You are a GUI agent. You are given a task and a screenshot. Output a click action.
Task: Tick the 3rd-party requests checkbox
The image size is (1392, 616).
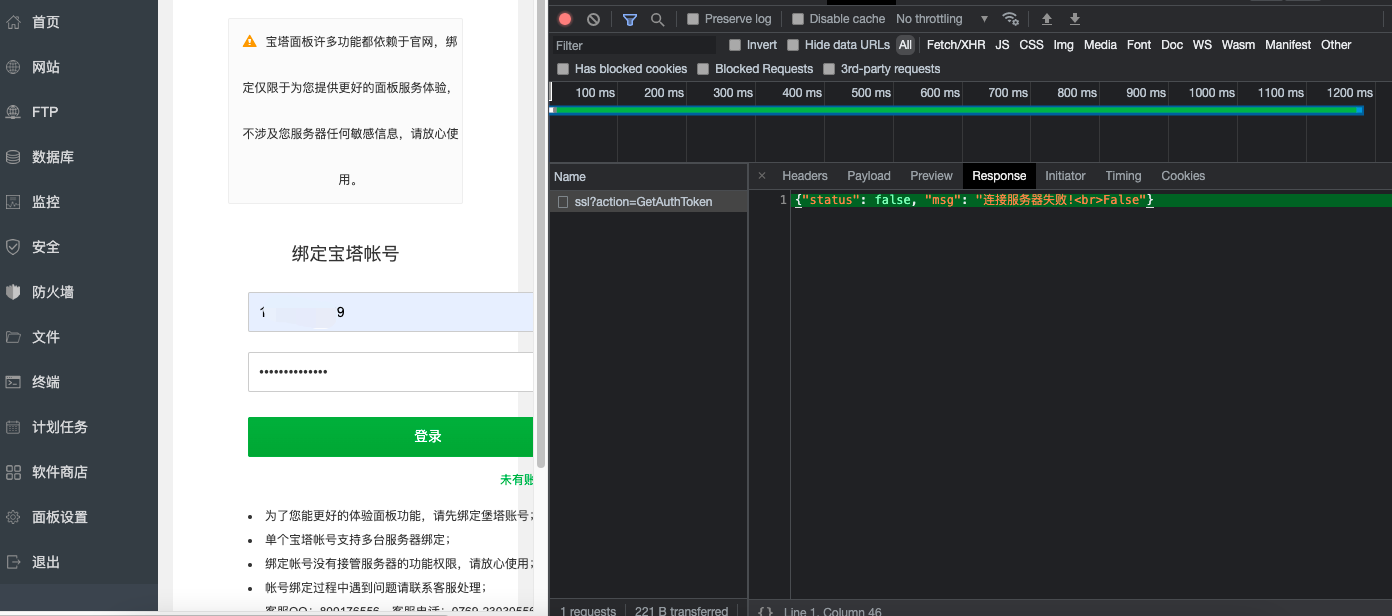(829, 69)
